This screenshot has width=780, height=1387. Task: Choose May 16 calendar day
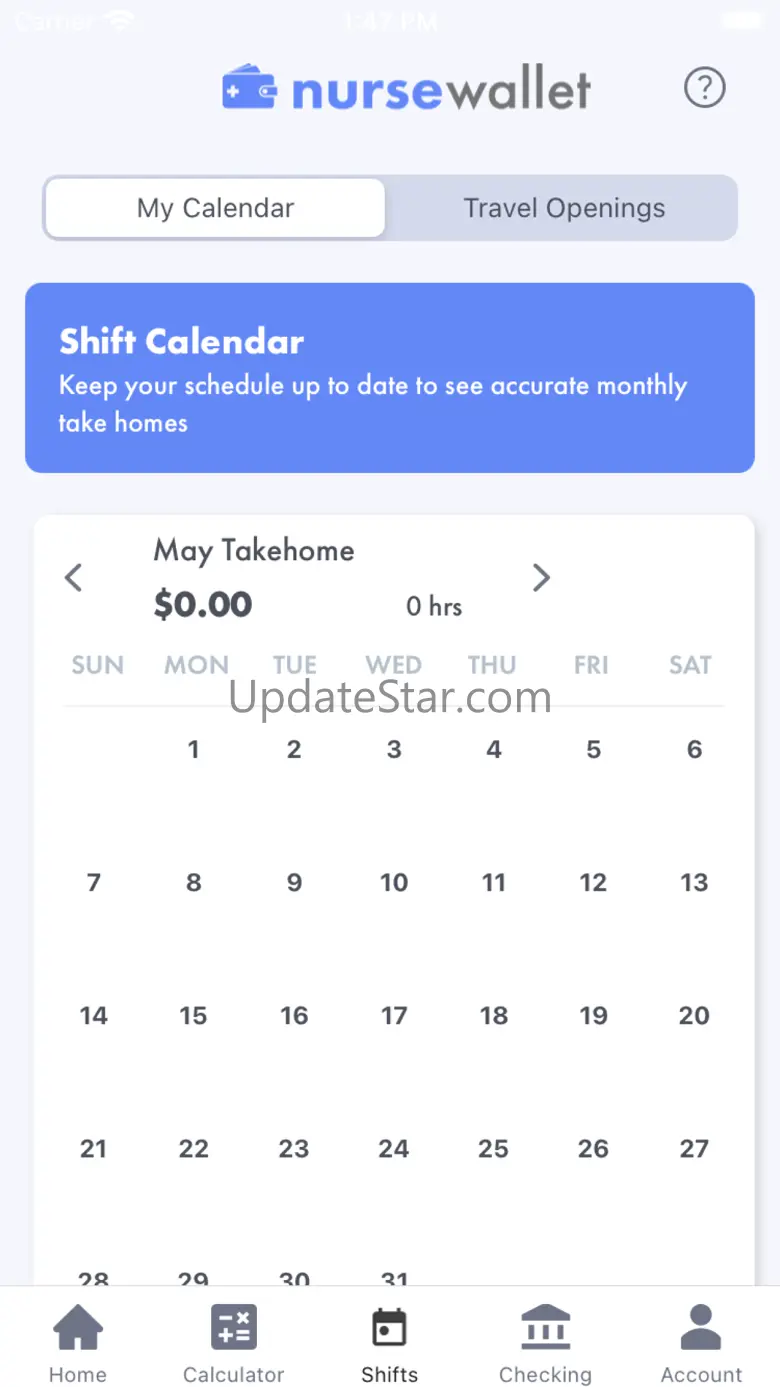(294, 1015)
